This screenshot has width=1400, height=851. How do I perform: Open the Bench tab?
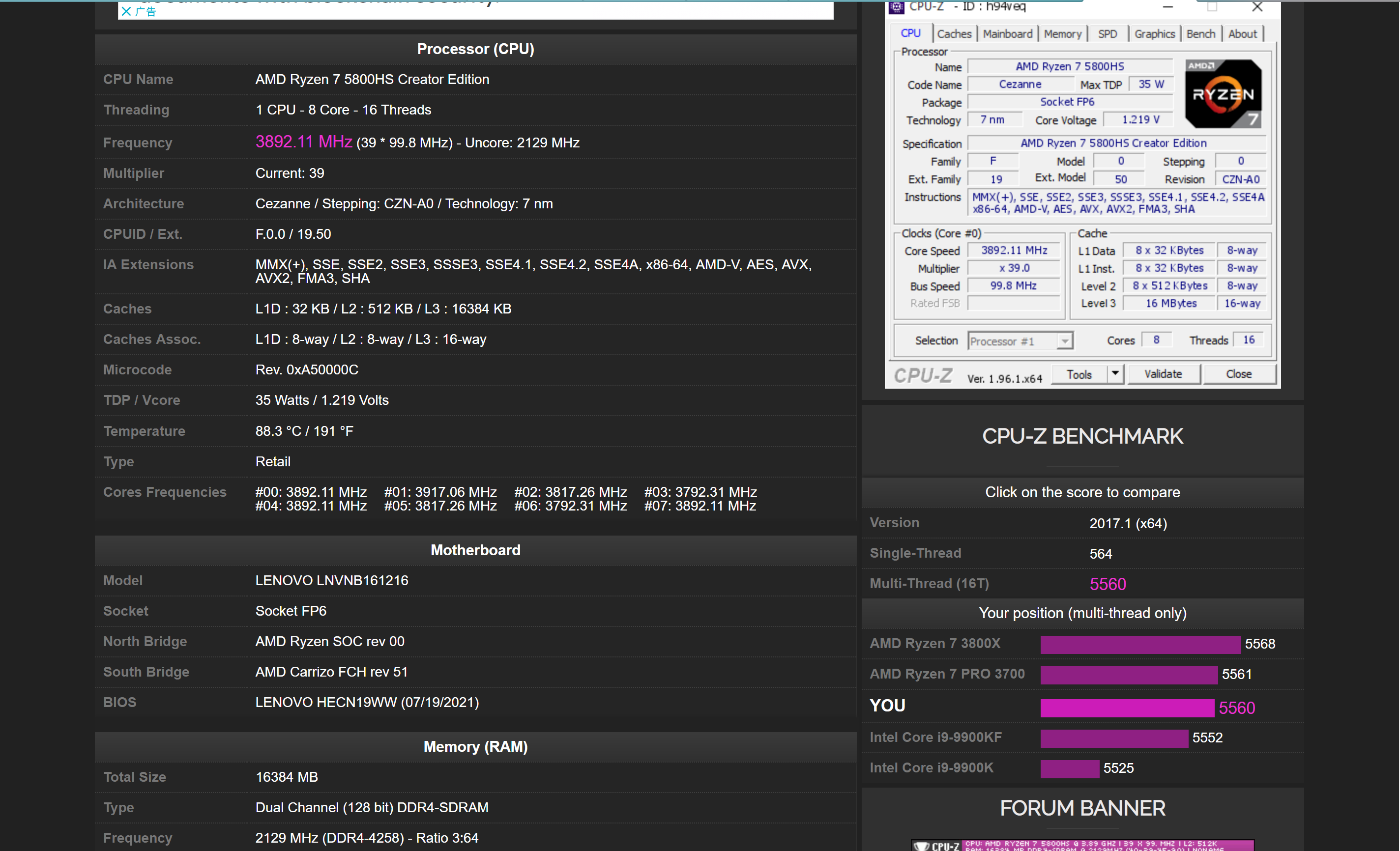(x=1200, y=34)
